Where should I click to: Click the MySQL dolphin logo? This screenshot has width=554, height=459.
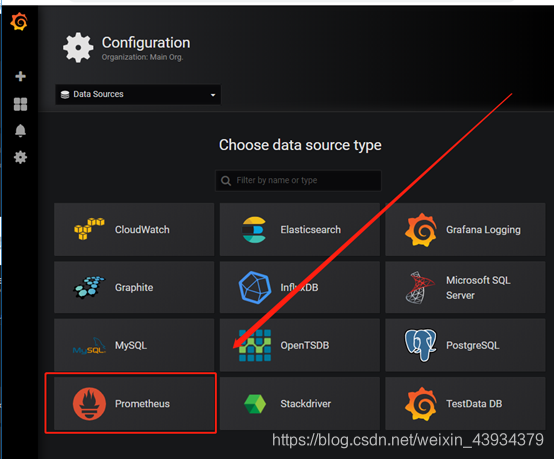[x=89, y=346]
